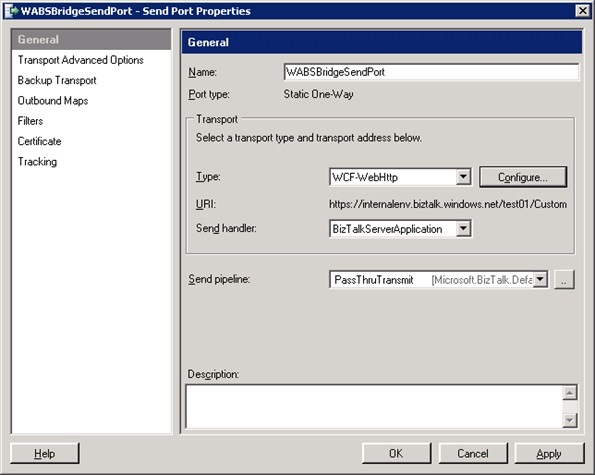Viewport: 595px width, 476px height.
Task: Click the Type label in Transport group
Action: coord(208,177)
